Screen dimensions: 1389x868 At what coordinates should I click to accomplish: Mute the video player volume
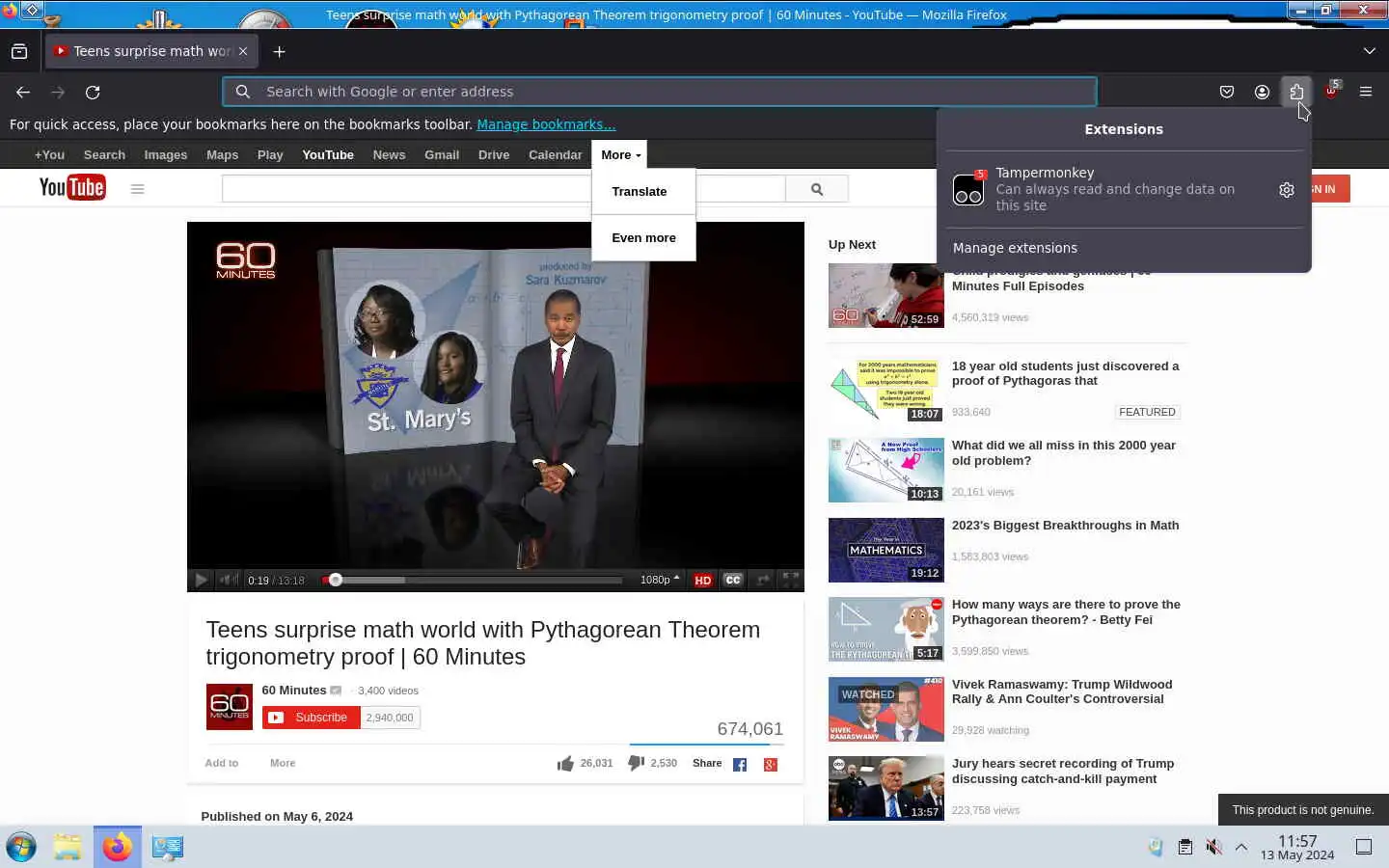click(229, 580)
